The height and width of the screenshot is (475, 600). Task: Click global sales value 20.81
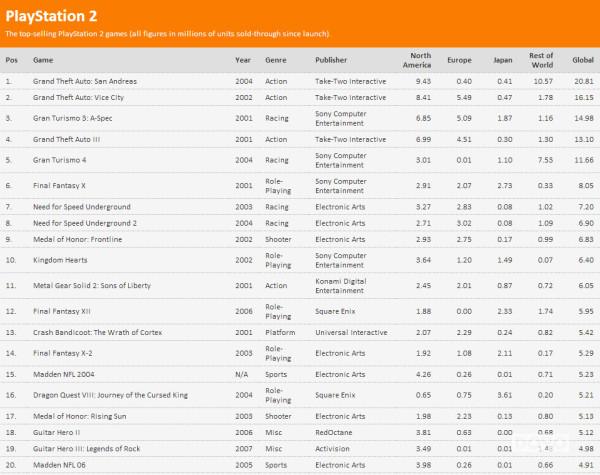tap(584, 81)
